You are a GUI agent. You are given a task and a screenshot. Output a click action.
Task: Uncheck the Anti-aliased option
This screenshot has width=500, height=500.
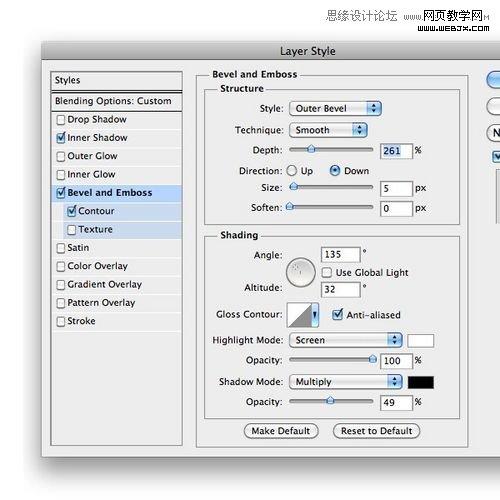point(337,314)
